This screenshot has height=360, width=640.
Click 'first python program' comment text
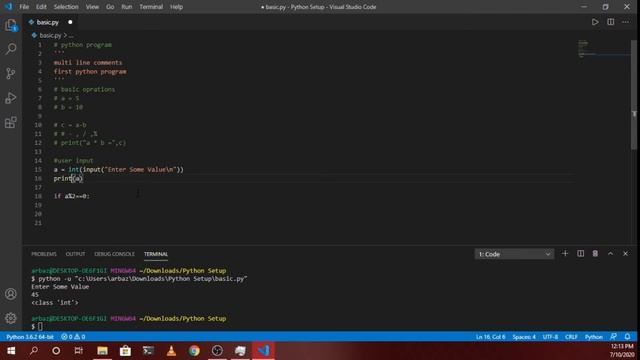90,71
